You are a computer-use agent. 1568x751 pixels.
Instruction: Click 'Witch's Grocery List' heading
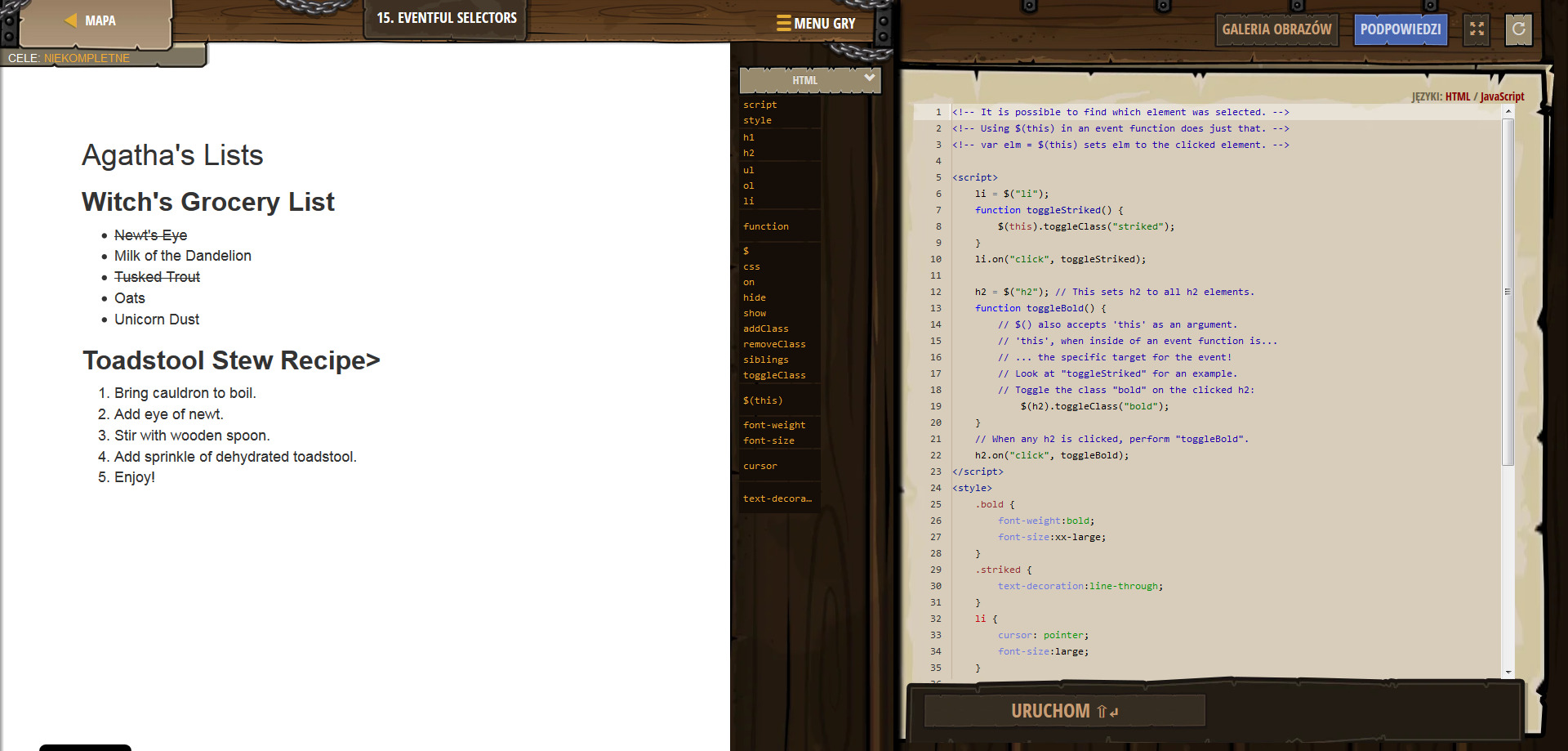coord(208,202)
